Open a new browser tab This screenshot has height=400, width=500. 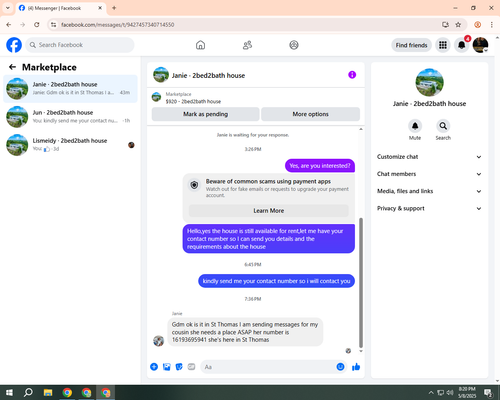pos(114,8)
